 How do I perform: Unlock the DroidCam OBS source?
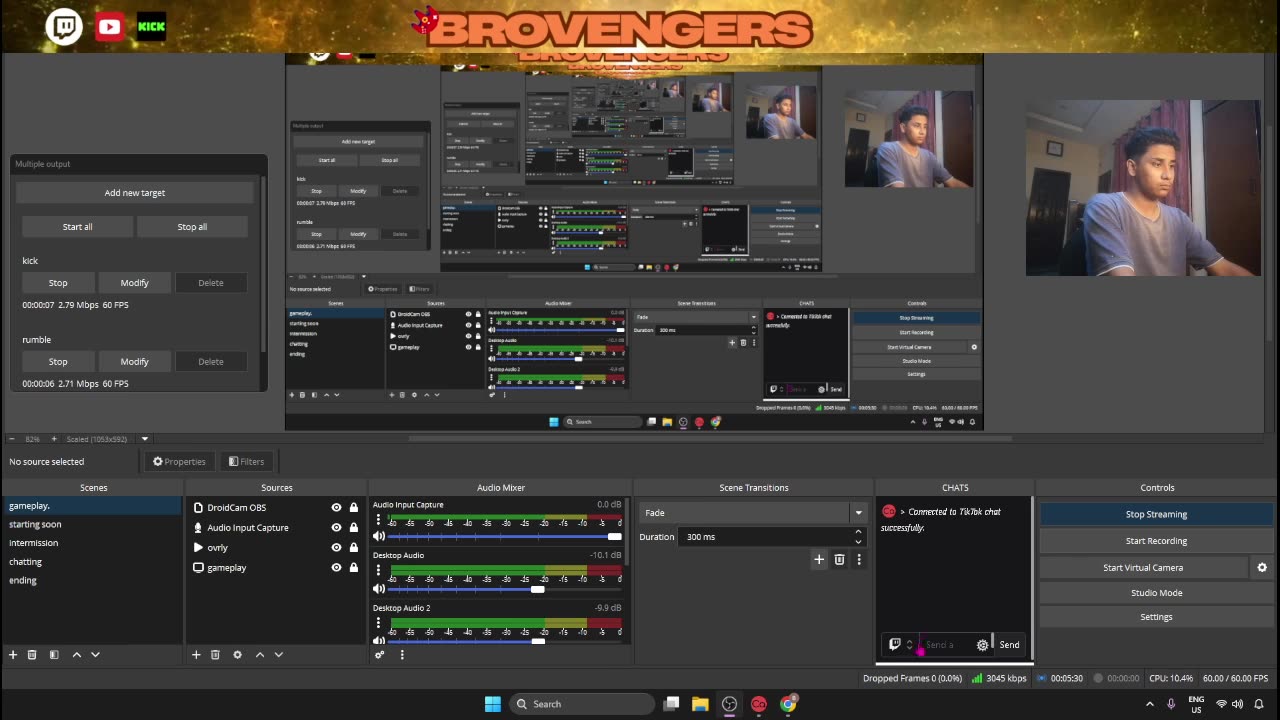353,508
